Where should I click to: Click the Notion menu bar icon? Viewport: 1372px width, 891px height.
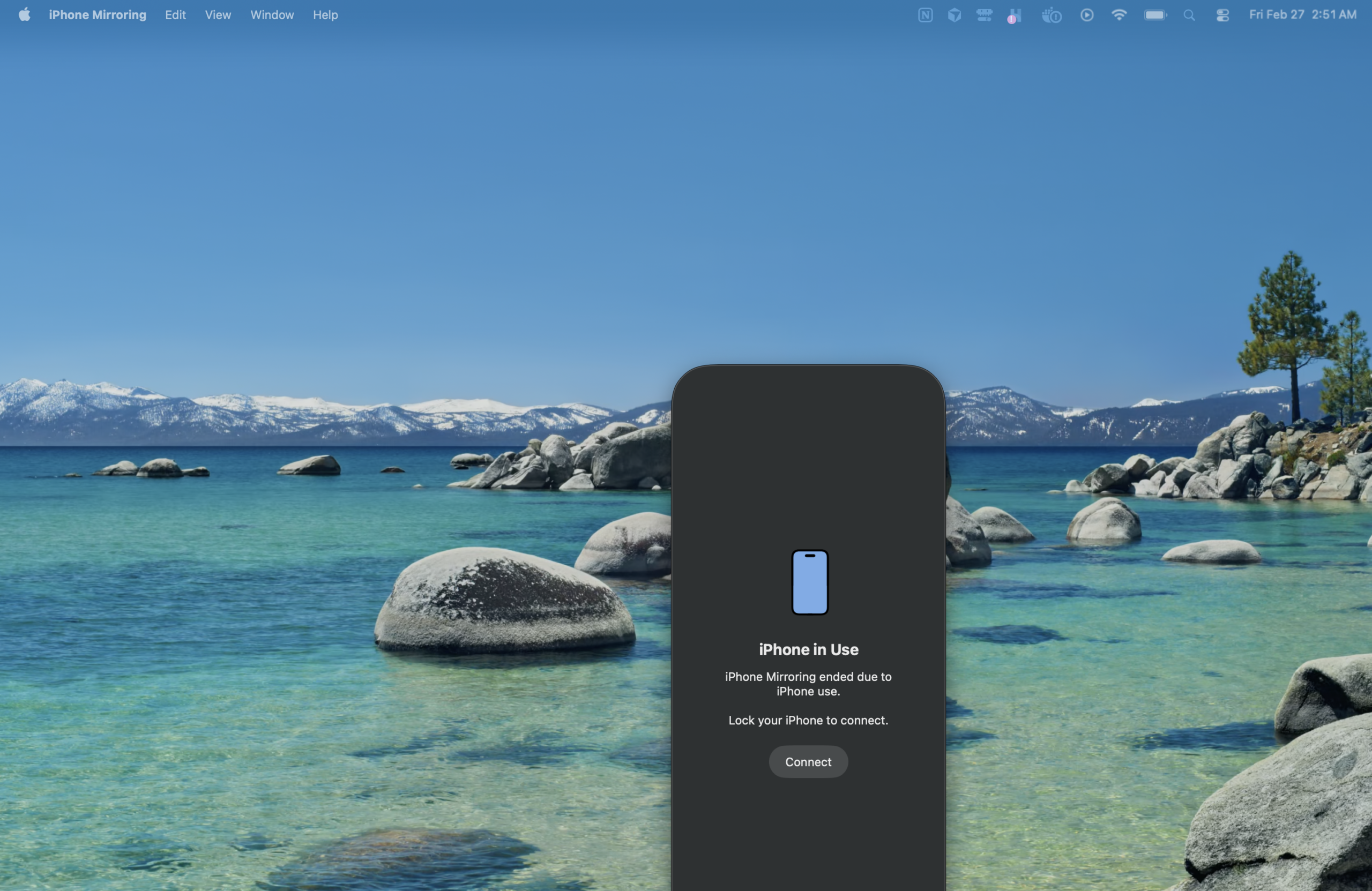pyautogui.click(x=924, y=15)
